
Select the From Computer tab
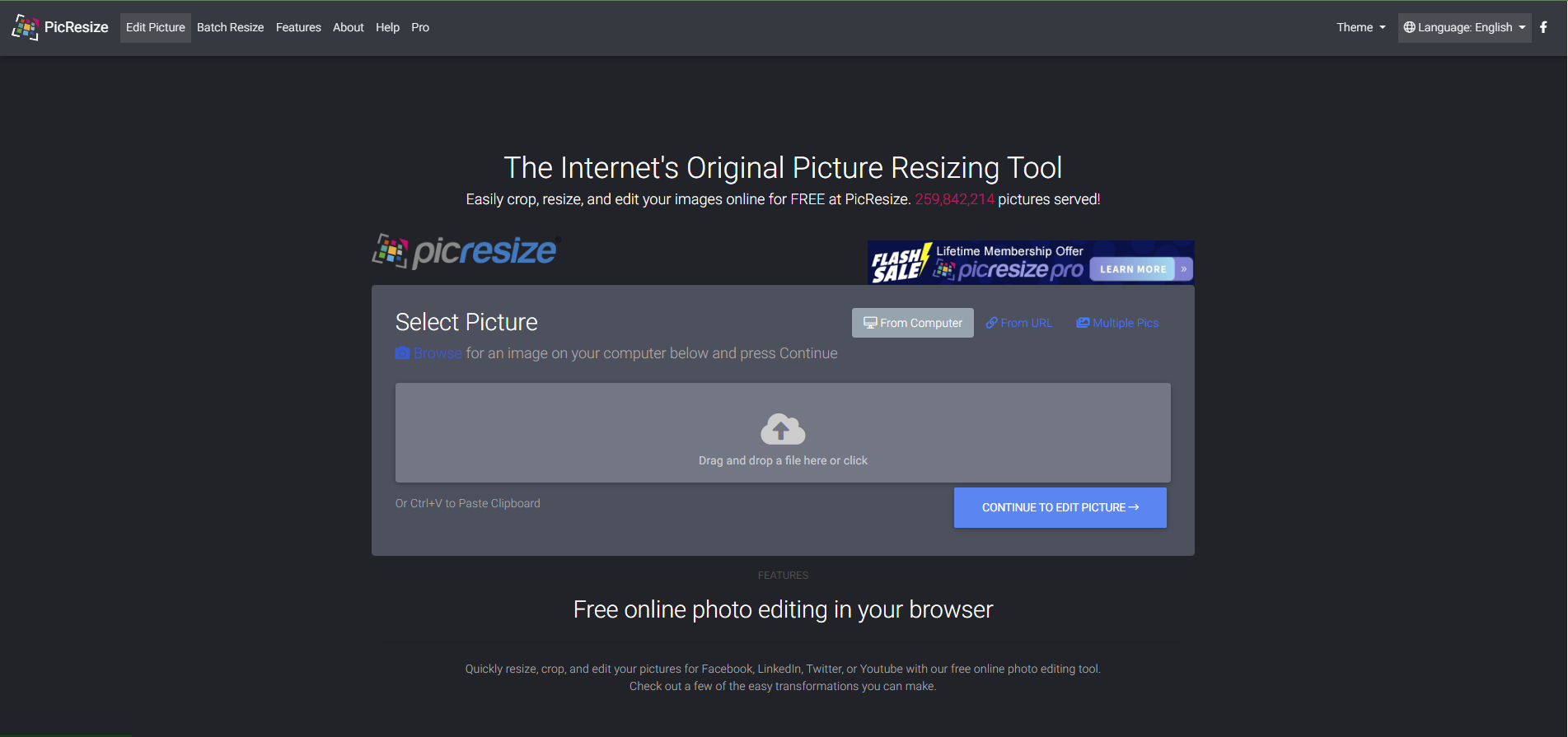[x=912, y=323]
